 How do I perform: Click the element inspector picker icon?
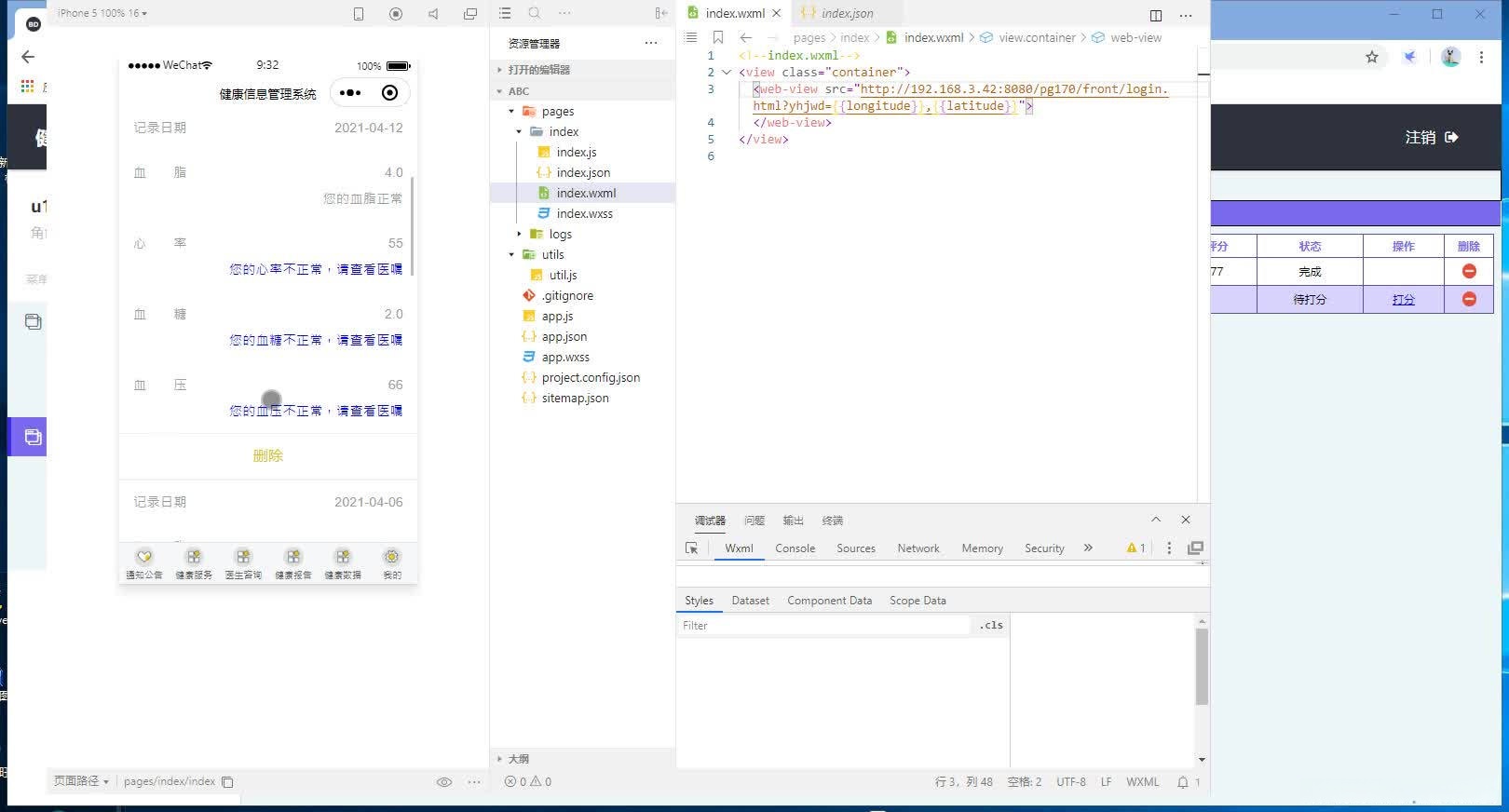click(691, 548)
